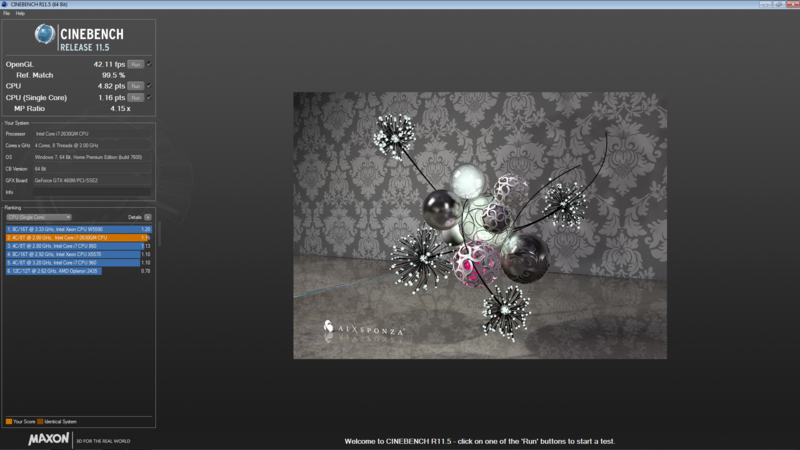Click the CPU 4.82 pts score

pos(111,86)
